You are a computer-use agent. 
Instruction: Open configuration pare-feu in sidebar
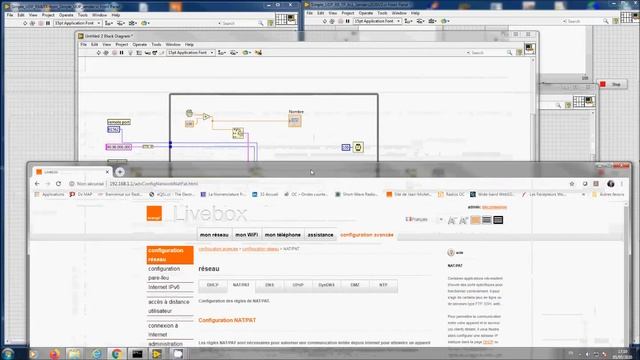pos(164,273)
